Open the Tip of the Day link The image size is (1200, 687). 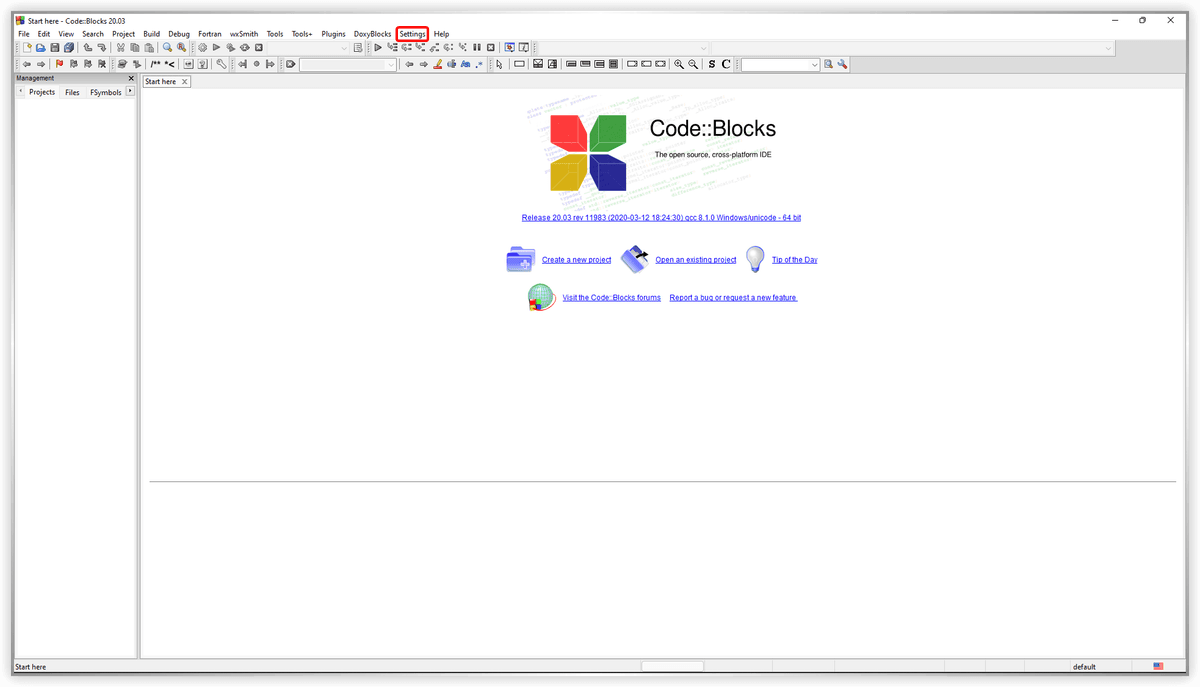tap(793, 259)
